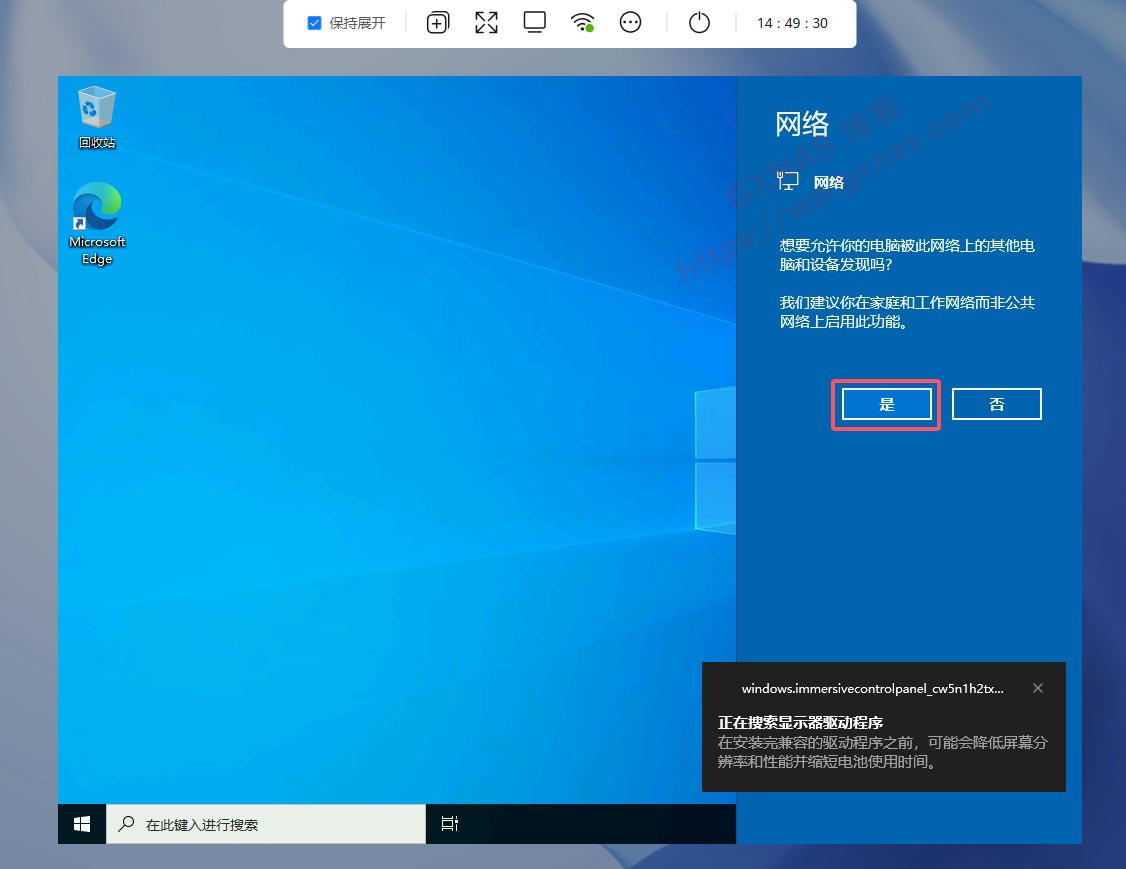Image resolution: width=1126 pixels, height=869 pixels.
Task: Click the 正在搜索显示器驱动程序 notification title
Action: (x=800, y=722)
